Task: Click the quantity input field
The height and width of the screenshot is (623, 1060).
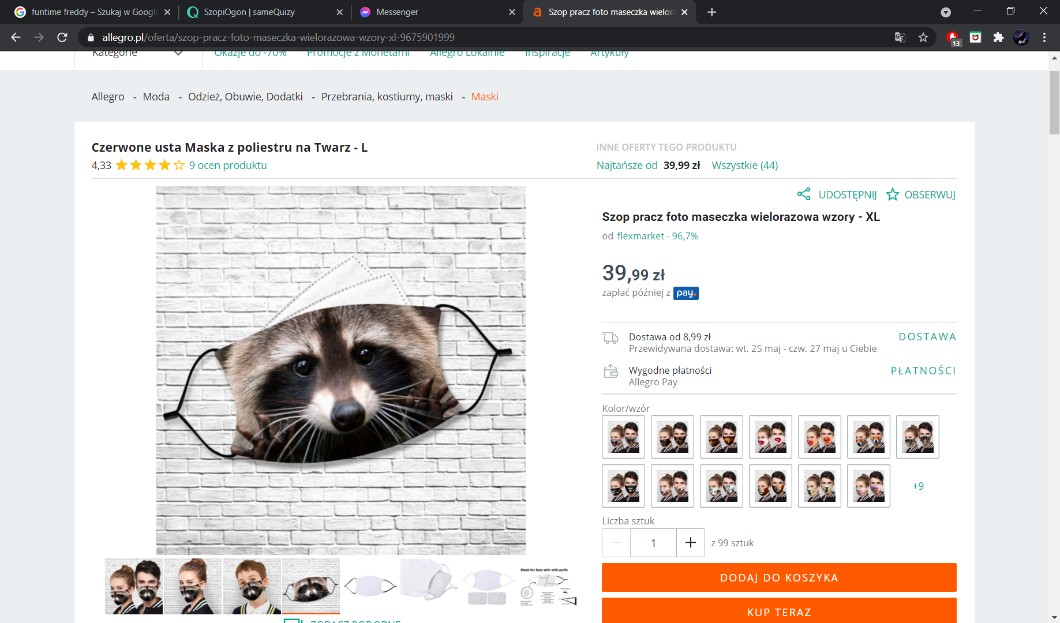Action: click(x=653, y=543)
